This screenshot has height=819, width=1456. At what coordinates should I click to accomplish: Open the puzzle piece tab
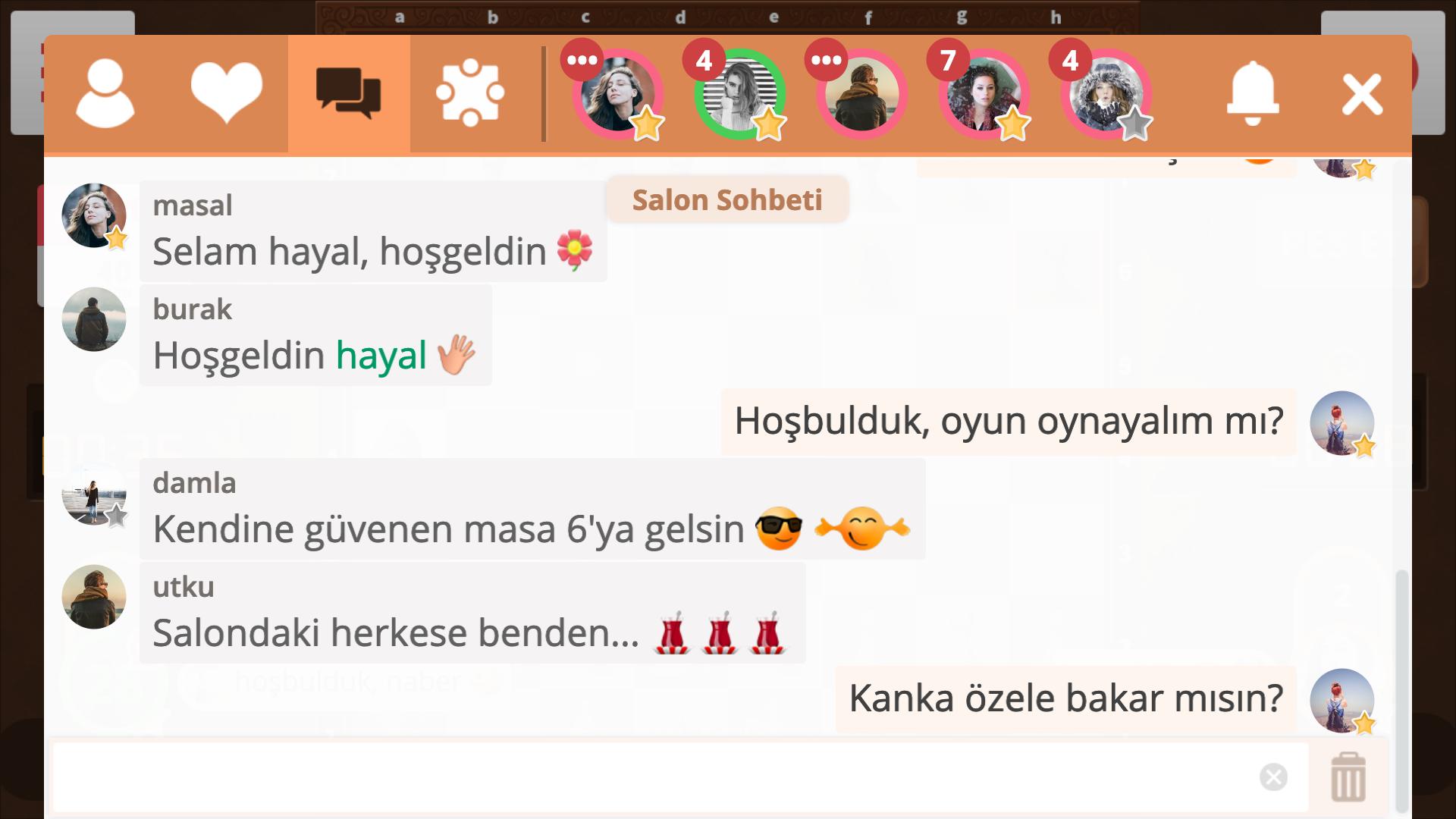coord(470,93)
